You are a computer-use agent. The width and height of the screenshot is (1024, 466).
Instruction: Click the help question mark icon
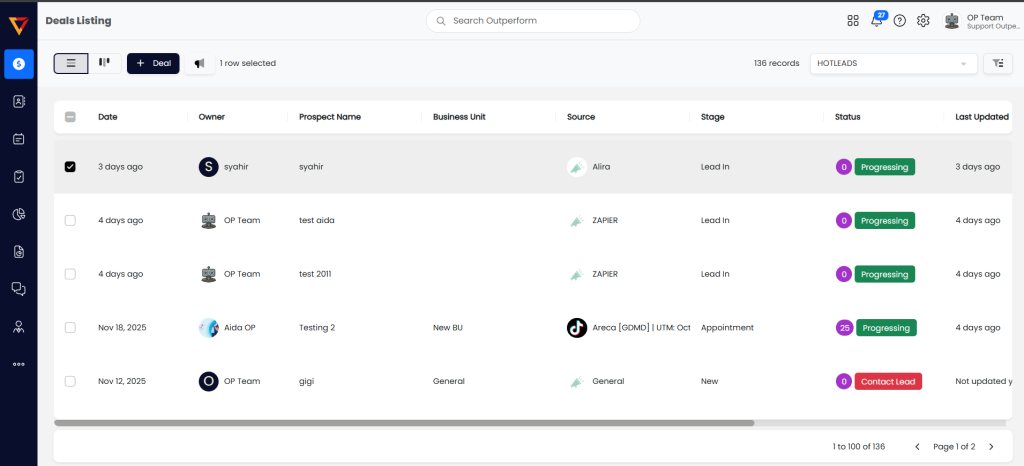(x=900, y=21)
